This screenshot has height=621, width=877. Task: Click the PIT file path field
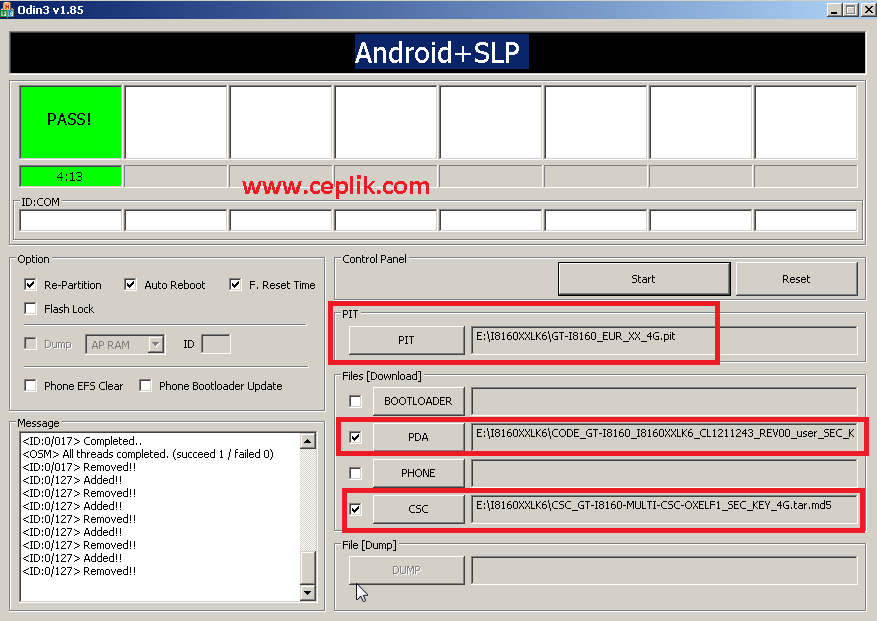[x=664, y=340]
